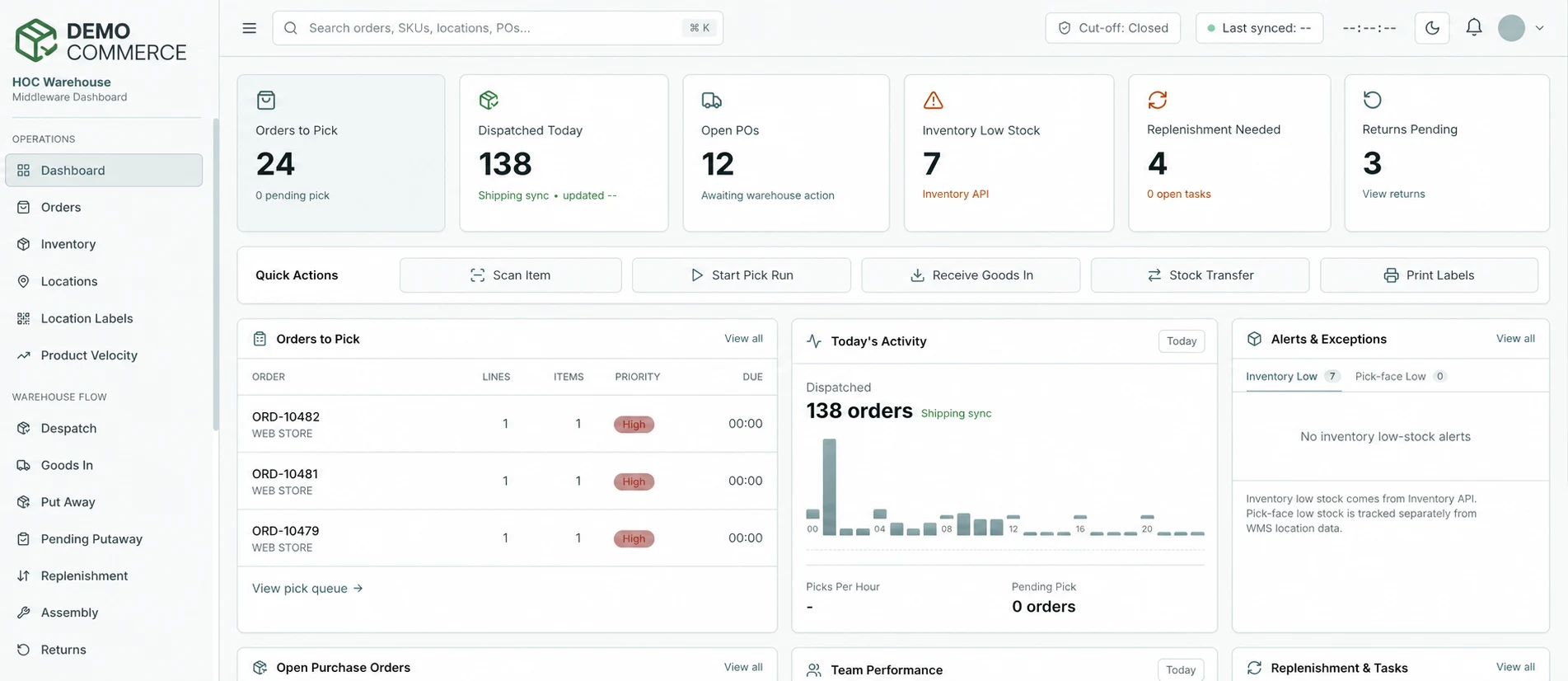Screen dimensions: 1568x681
Task: Click the 0 open tasks text
Action: point(1179,195)
